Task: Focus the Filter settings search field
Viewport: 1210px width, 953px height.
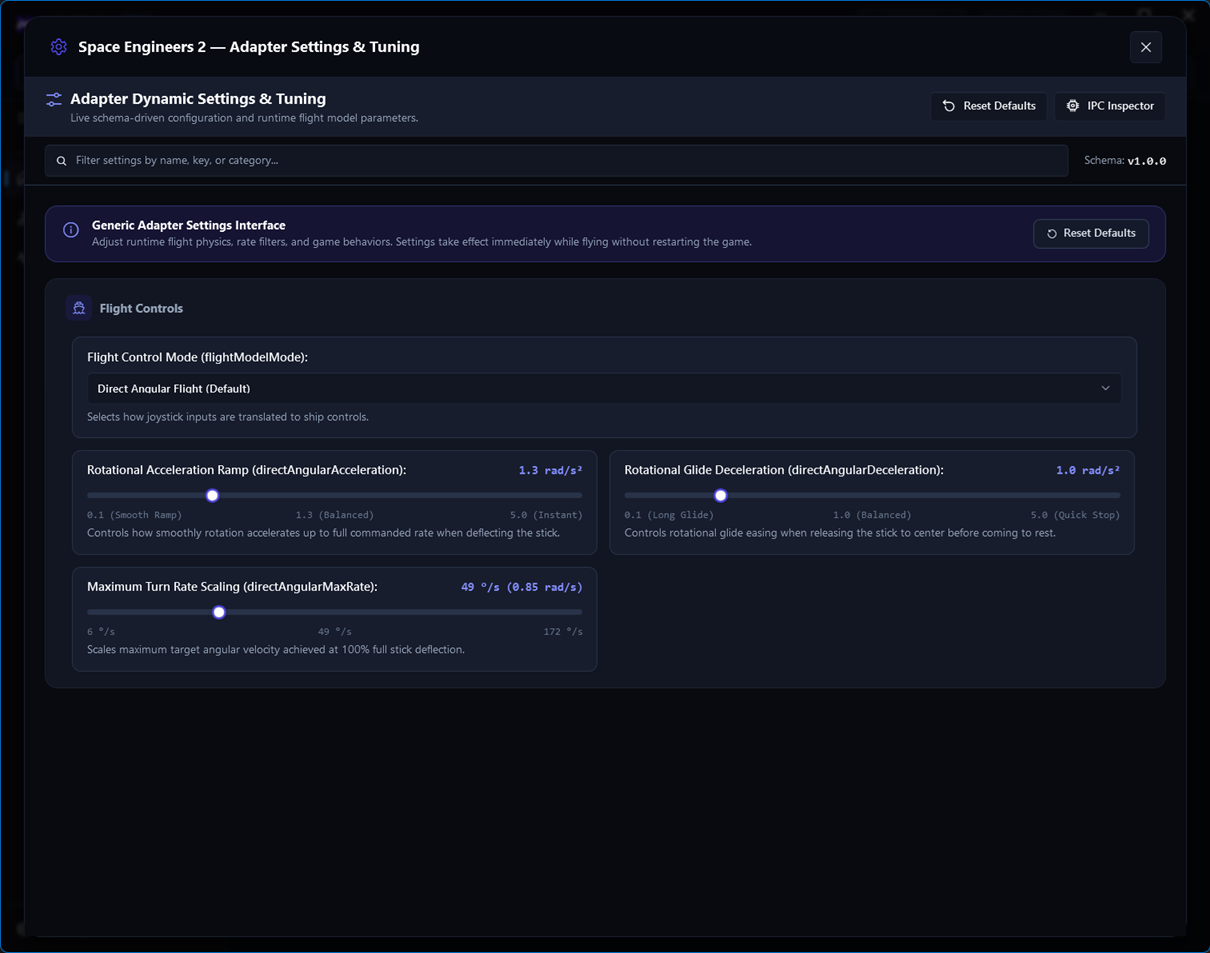Action: pyautogui.click(x=556, y=161)
